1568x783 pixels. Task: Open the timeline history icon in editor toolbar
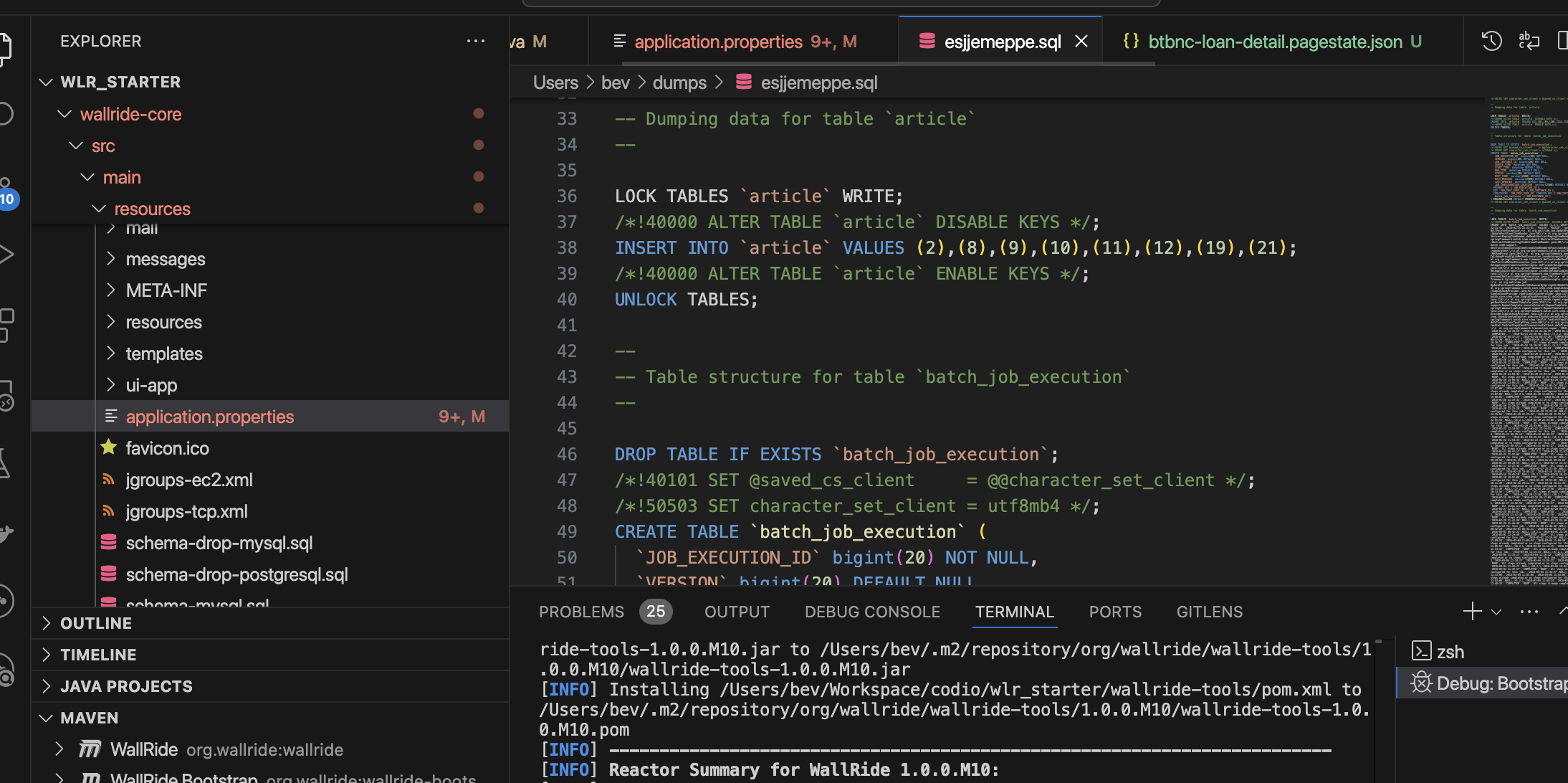click(1491, 42)
